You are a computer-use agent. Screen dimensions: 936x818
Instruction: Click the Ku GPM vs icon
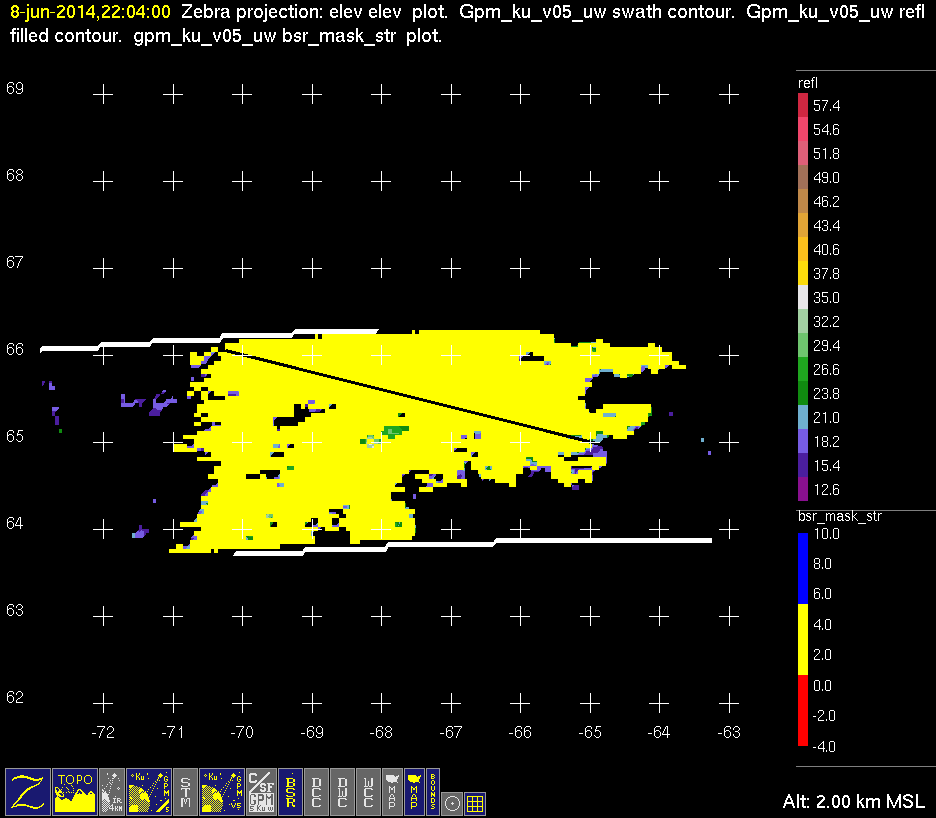point(222,791)
